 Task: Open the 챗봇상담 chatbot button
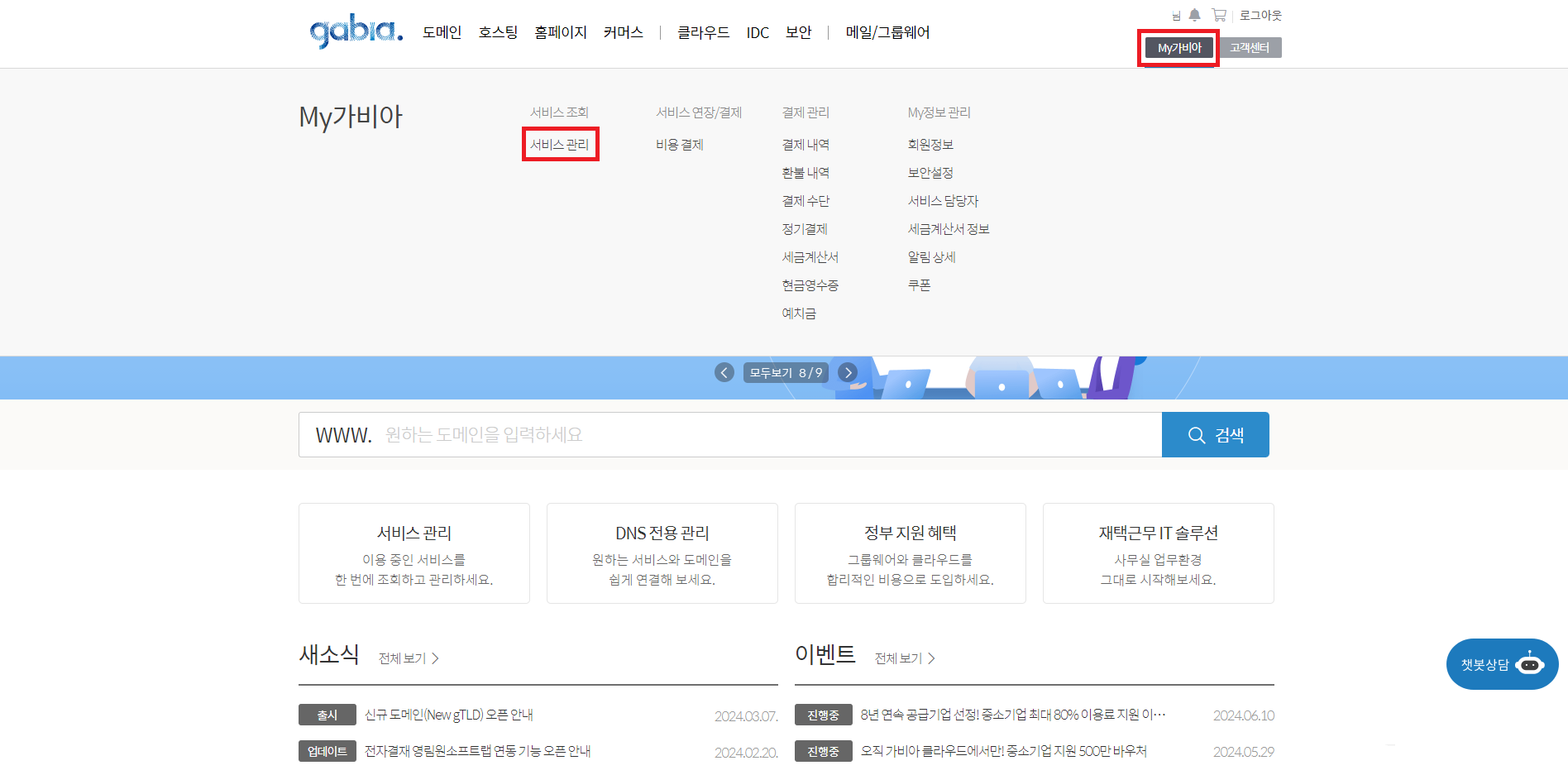[1502, 664]
